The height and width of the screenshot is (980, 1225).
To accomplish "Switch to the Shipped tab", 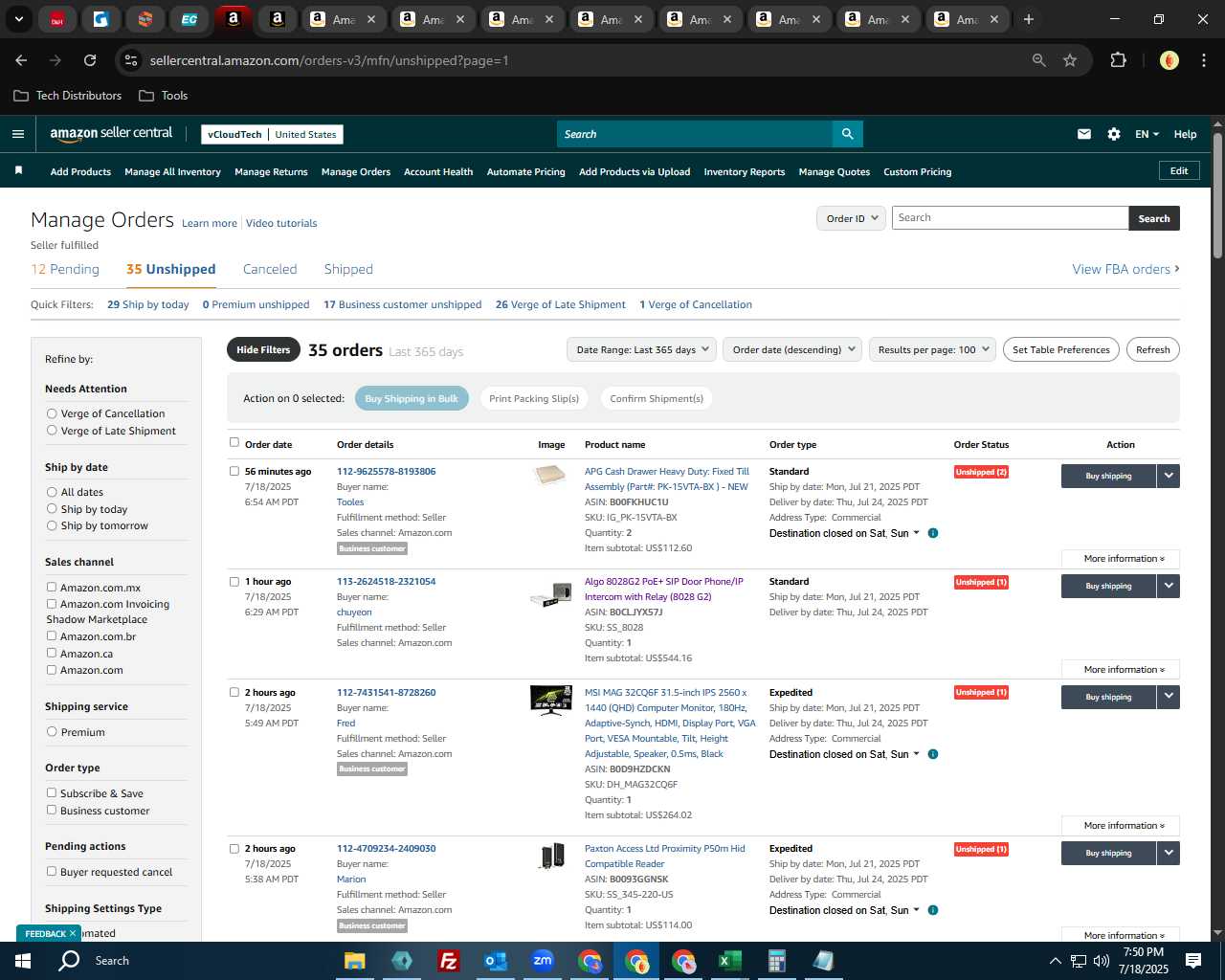I will (348, 269).
